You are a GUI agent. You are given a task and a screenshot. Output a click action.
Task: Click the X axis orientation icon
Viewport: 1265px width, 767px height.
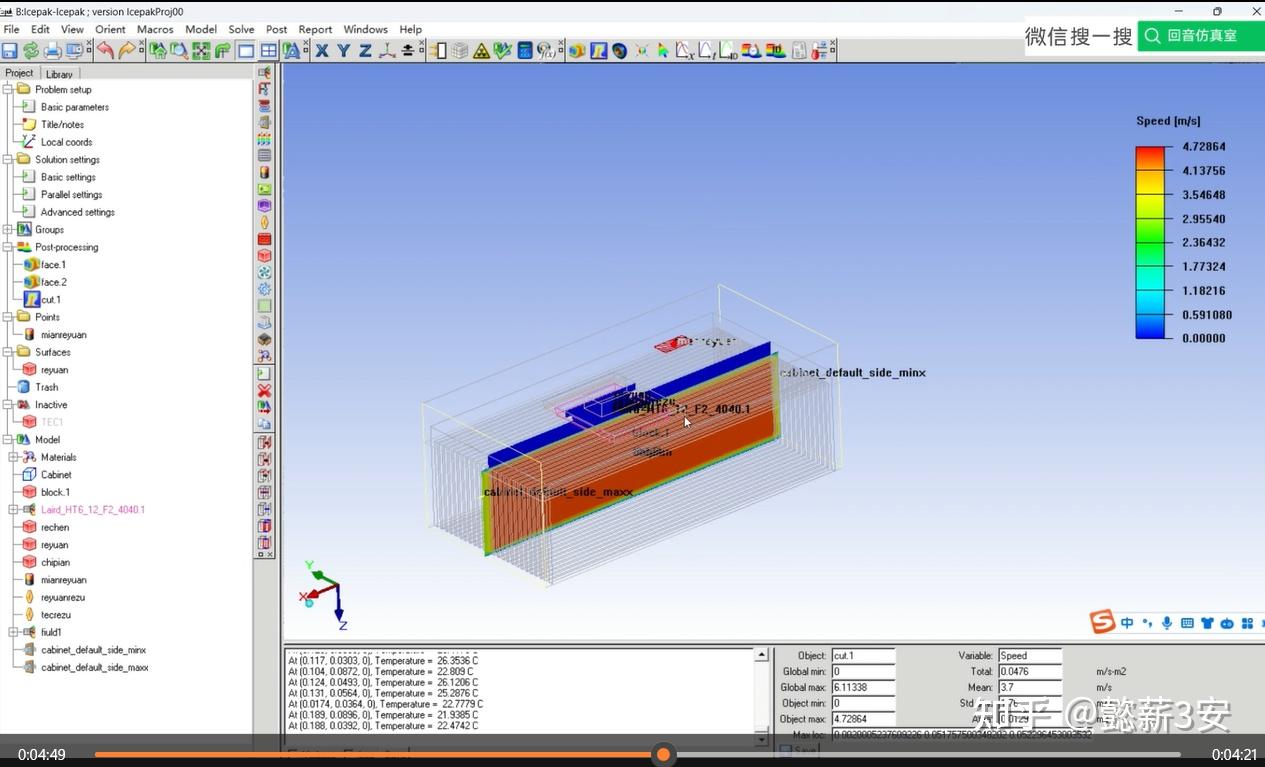(322, 50)
